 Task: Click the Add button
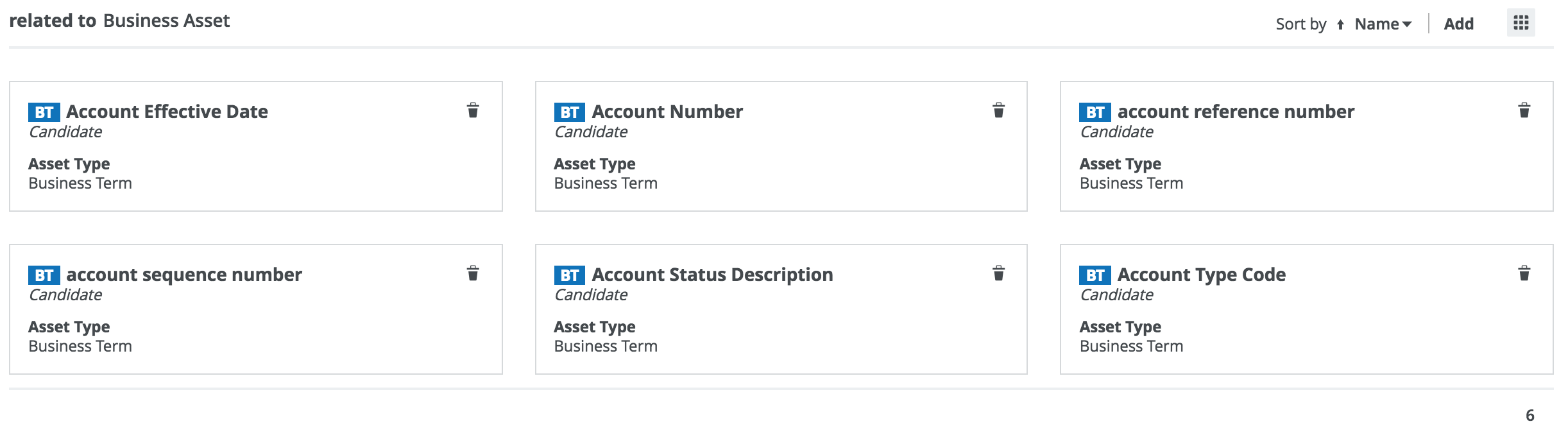1458,24
